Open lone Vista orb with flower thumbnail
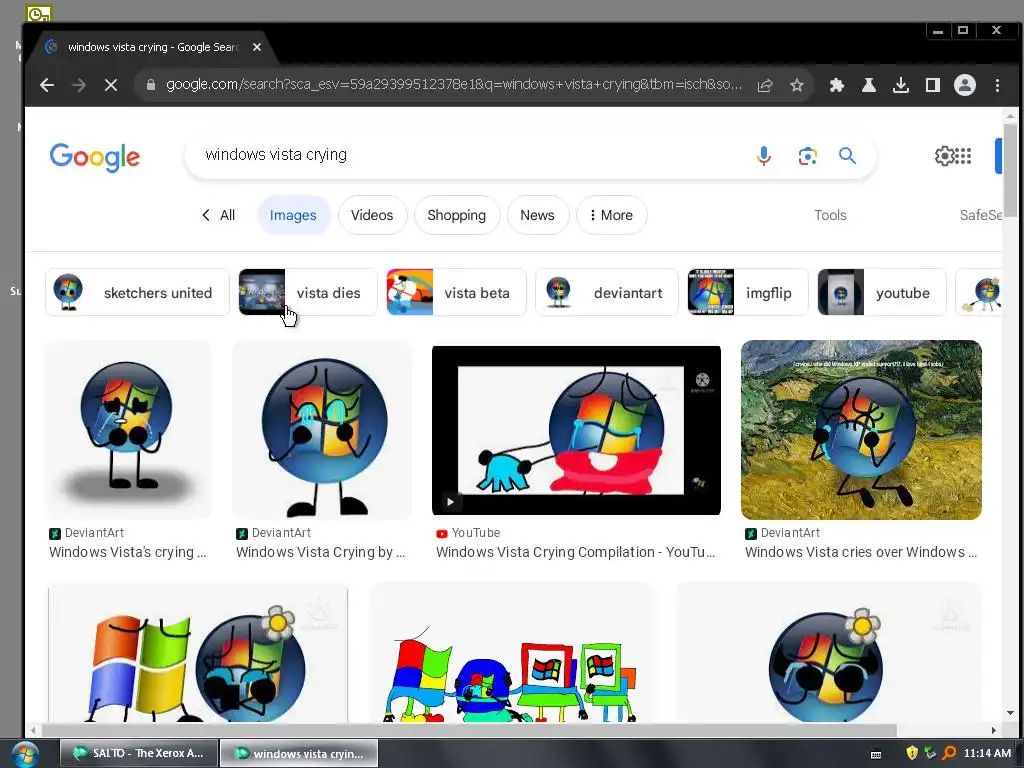This screenshot has width=1024, height=768. [828, 653]
